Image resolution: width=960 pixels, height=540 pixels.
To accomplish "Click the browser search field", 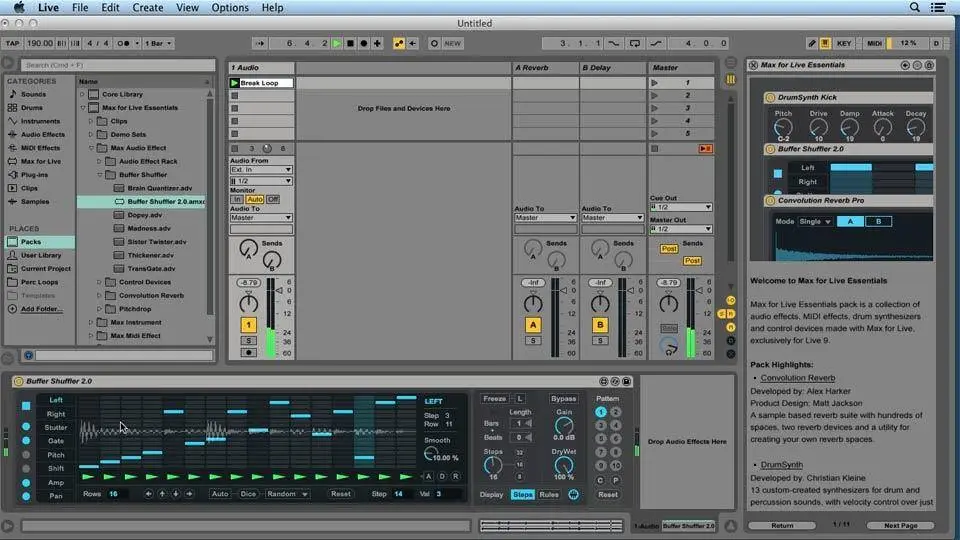I will coord(118,65).
